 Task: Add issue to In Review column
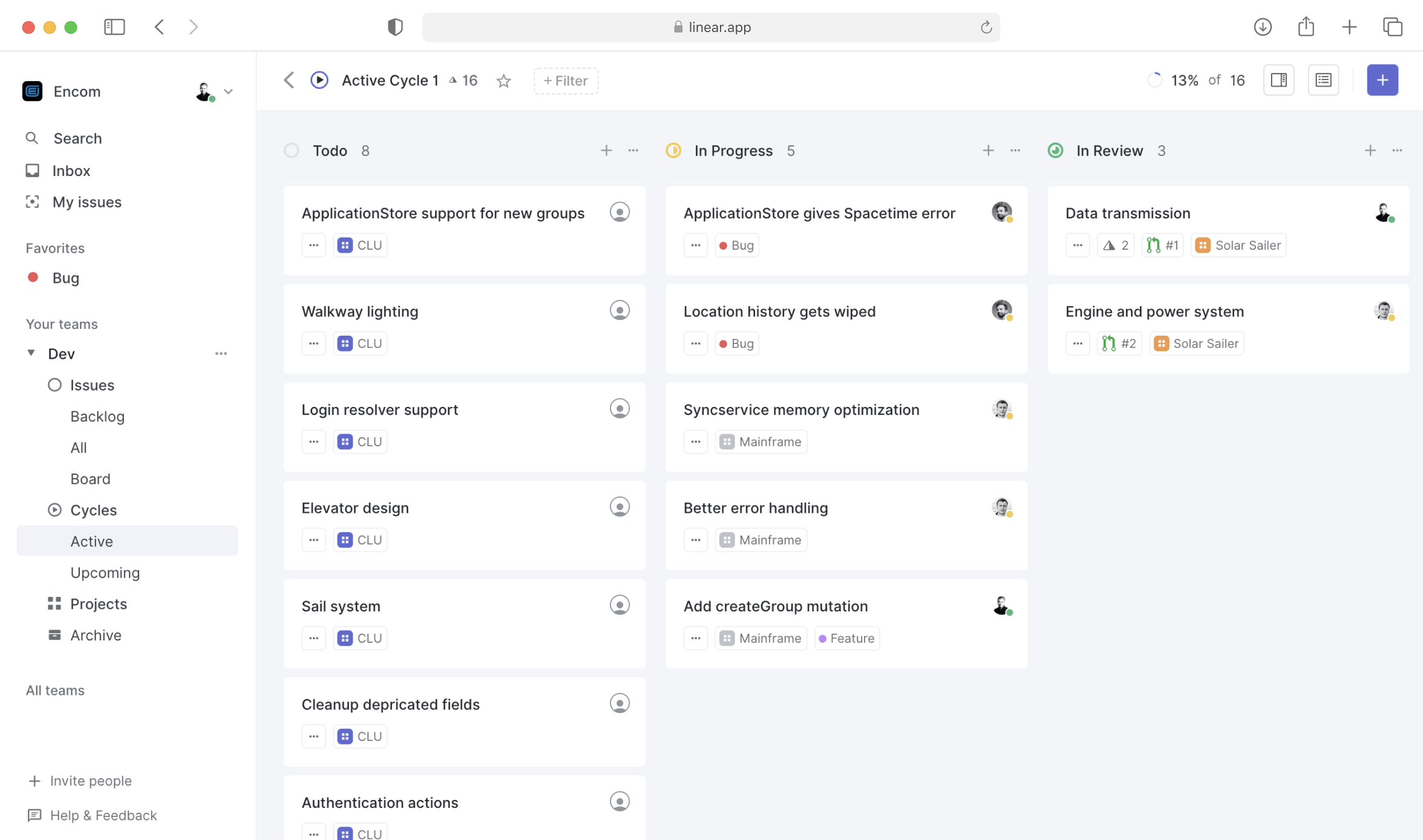[x=1370, y=151]
